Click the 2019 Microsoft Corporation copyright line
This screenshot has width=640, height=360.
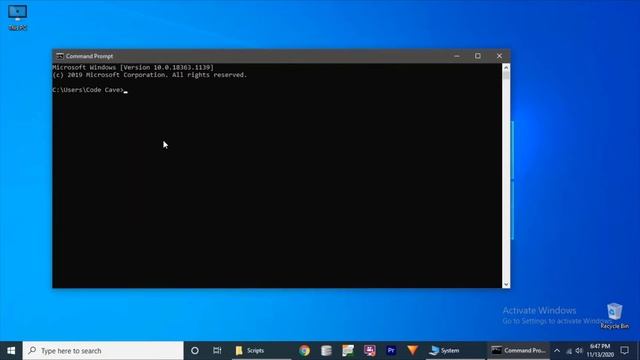[150, 75]
